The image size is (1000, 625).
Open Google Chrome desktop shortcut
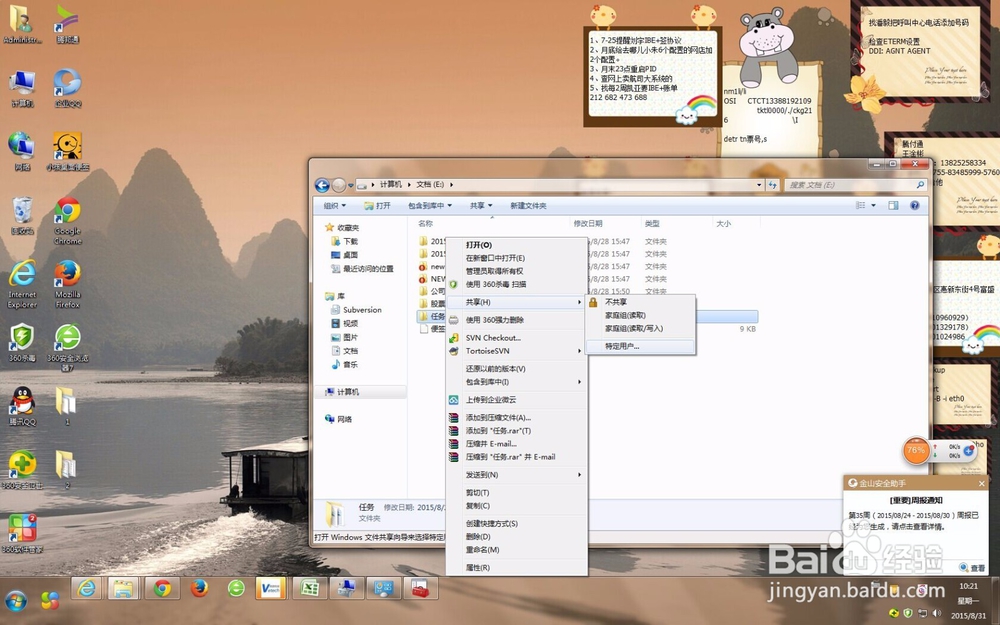click(x=68, y=221)
